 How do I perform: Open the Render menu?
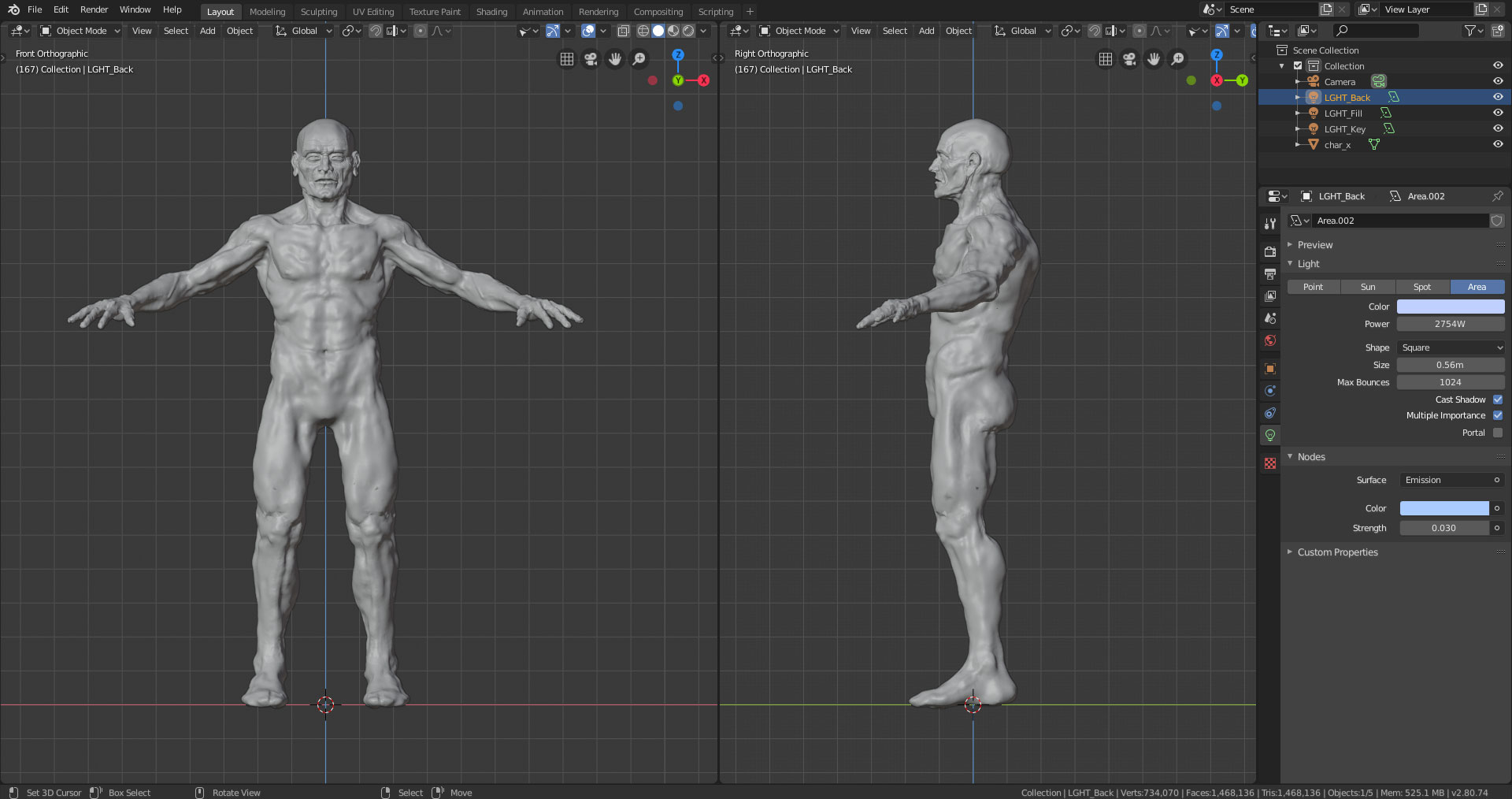coord(94,9)
